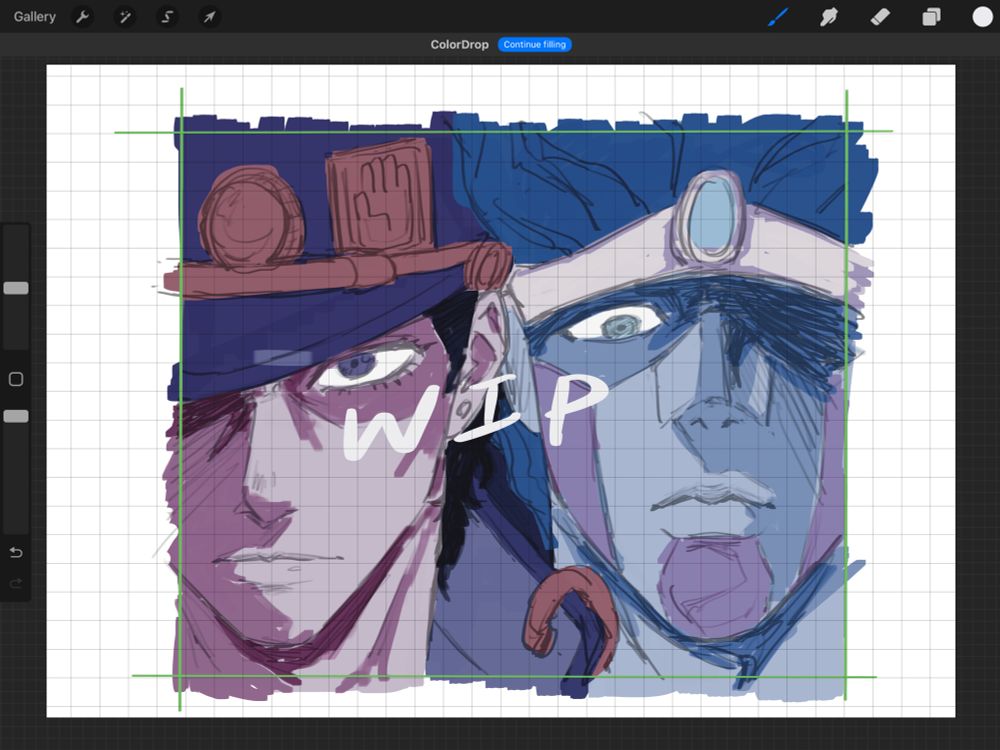Click the brush size slider handle

[x=16, y=288]
